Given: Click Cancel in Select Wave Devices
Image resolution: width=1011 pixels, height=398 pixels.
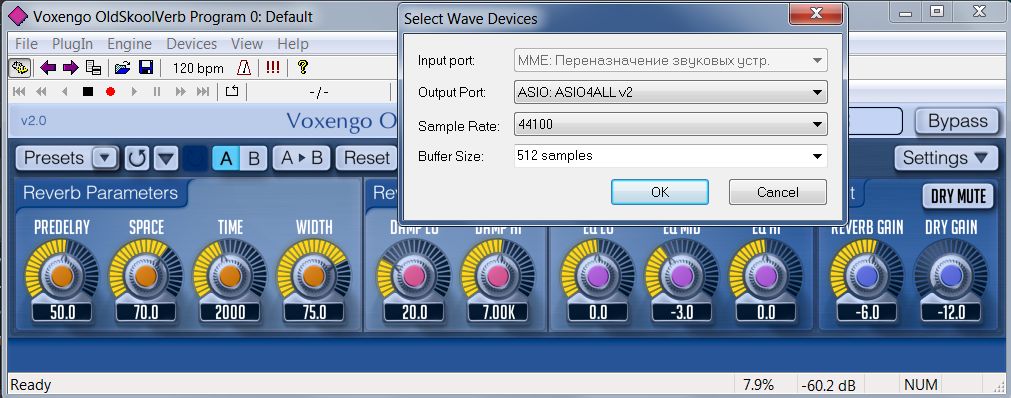Looking at the screenshot, I should coord(778,192).
